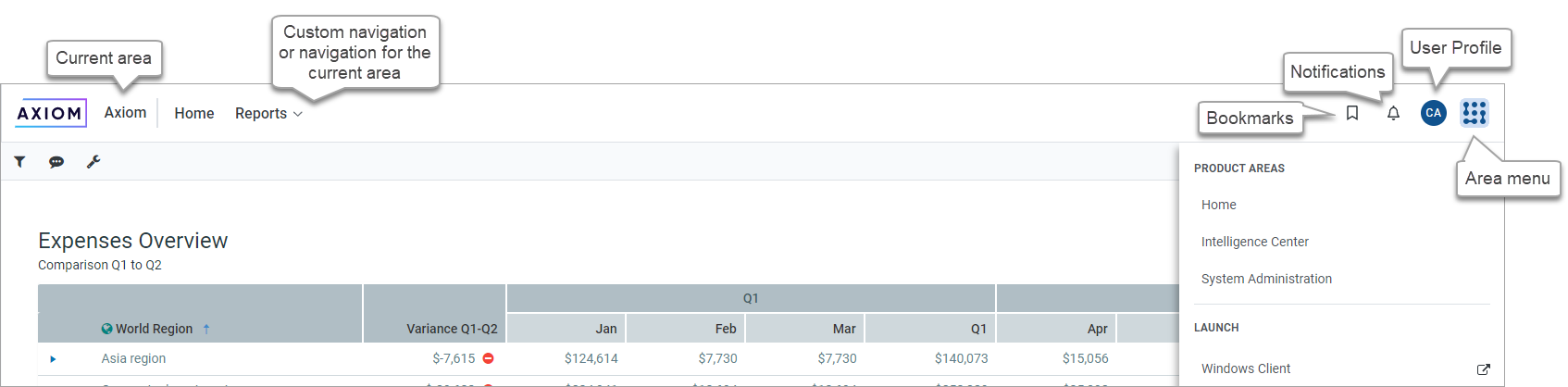Click the AXIOM logo
Screen dimensions: 1568x387
51,113
